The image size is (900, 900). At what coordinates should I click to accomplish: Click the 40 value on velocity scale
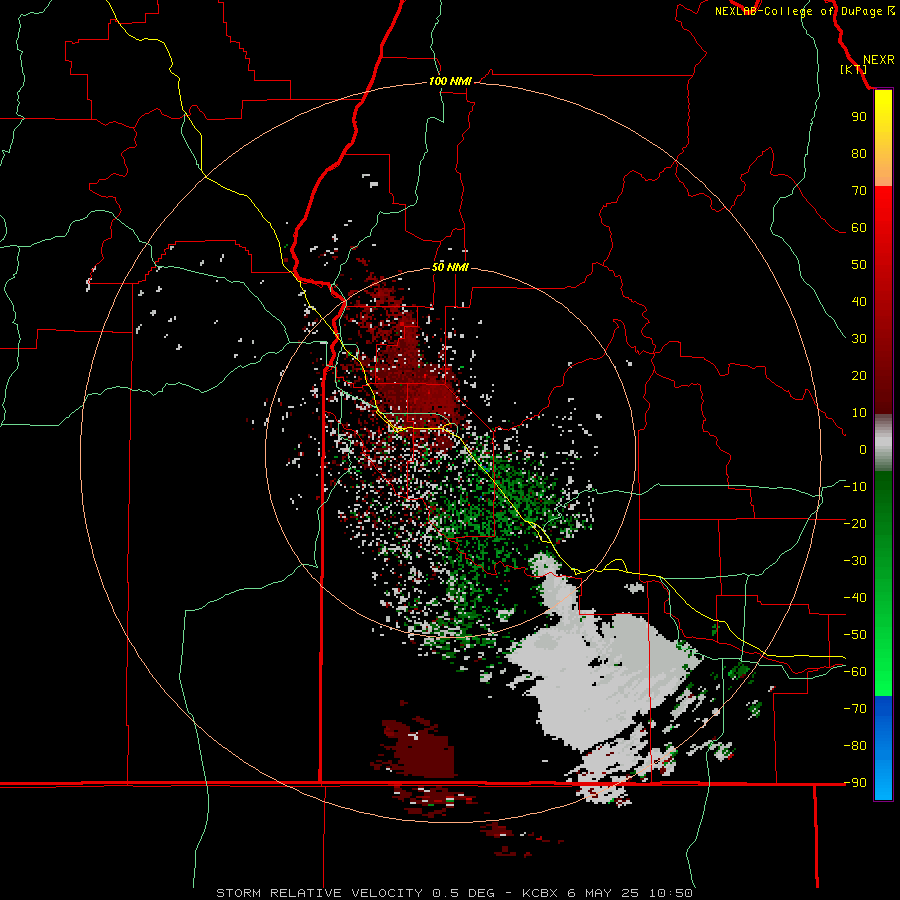coord(859,301)
